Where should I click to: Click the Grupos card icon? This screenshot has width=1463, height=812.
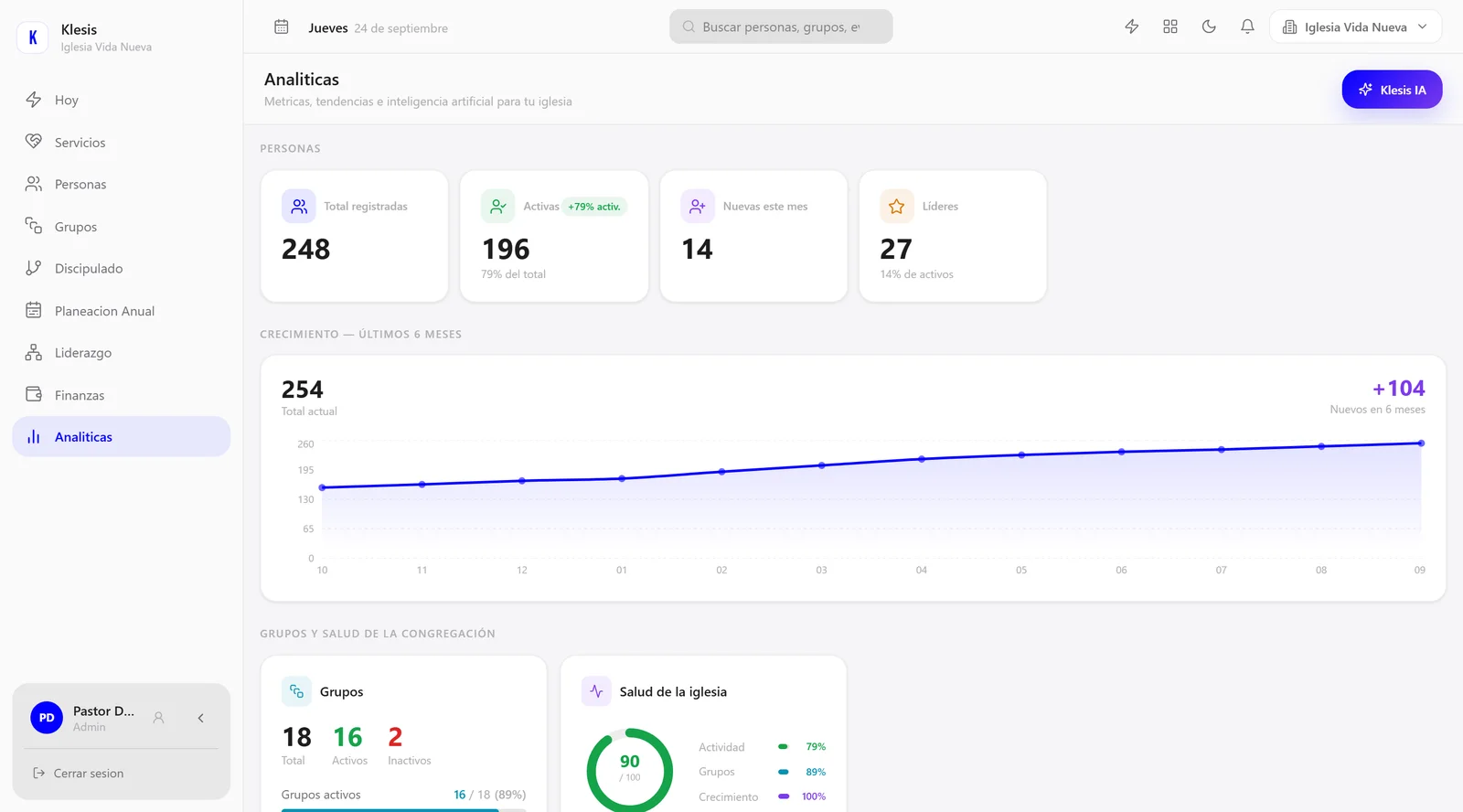click(x=296, y=691)
